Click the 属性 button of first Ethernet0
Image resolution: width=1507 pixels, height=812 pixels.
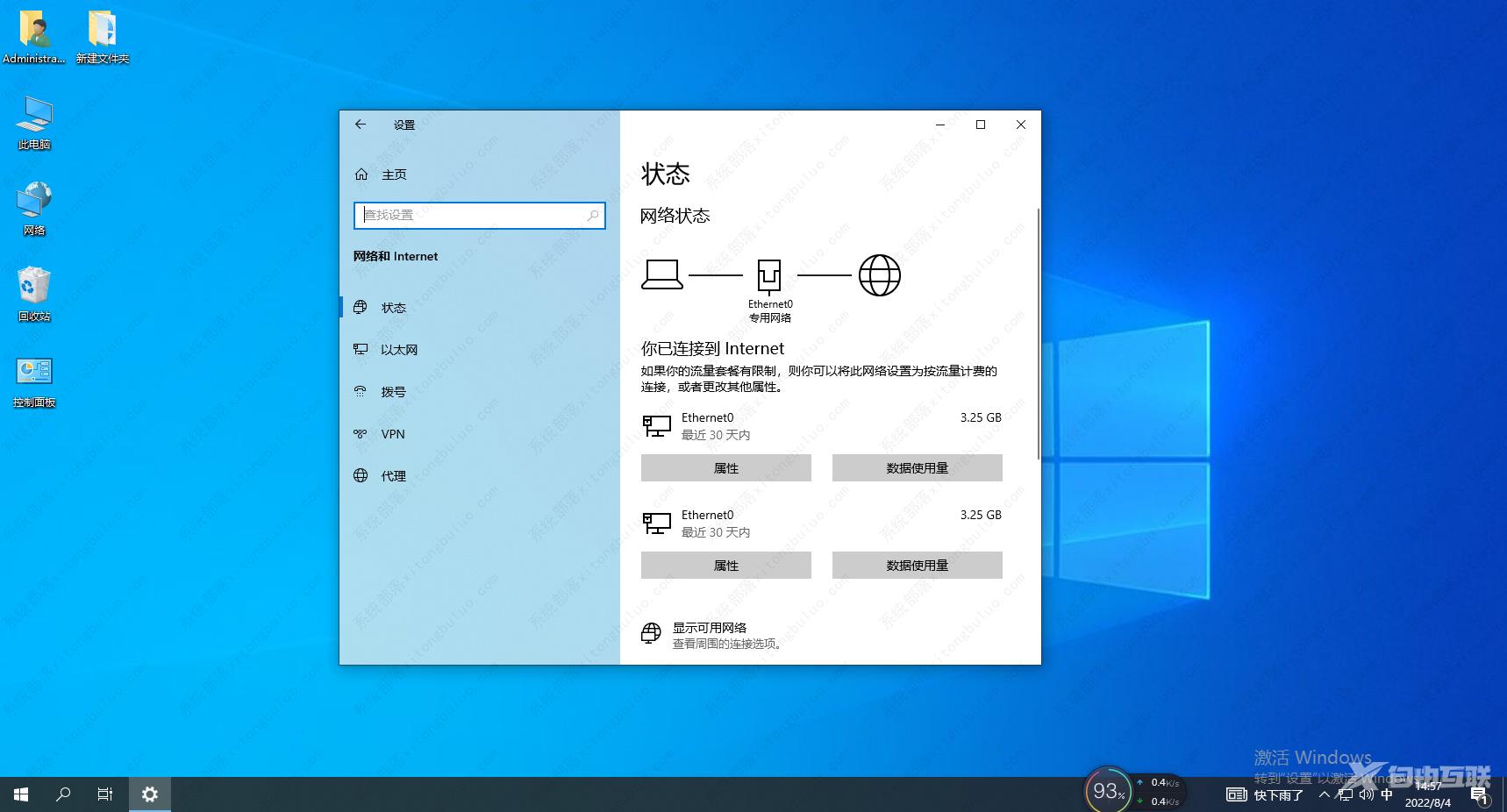click(x=725, y=468)
